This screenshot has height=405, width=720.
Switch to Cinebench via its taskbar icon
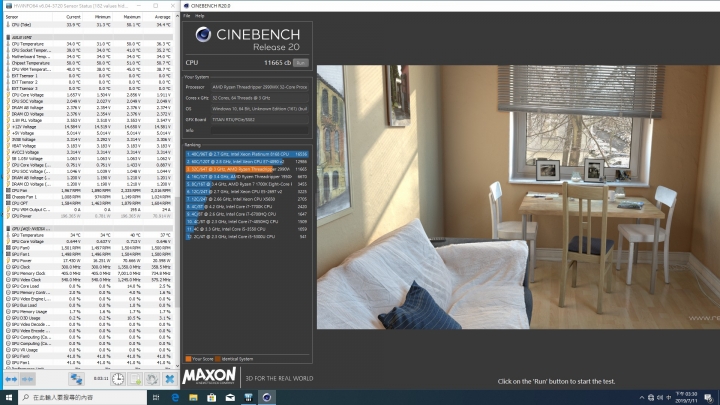coord(267,397)
